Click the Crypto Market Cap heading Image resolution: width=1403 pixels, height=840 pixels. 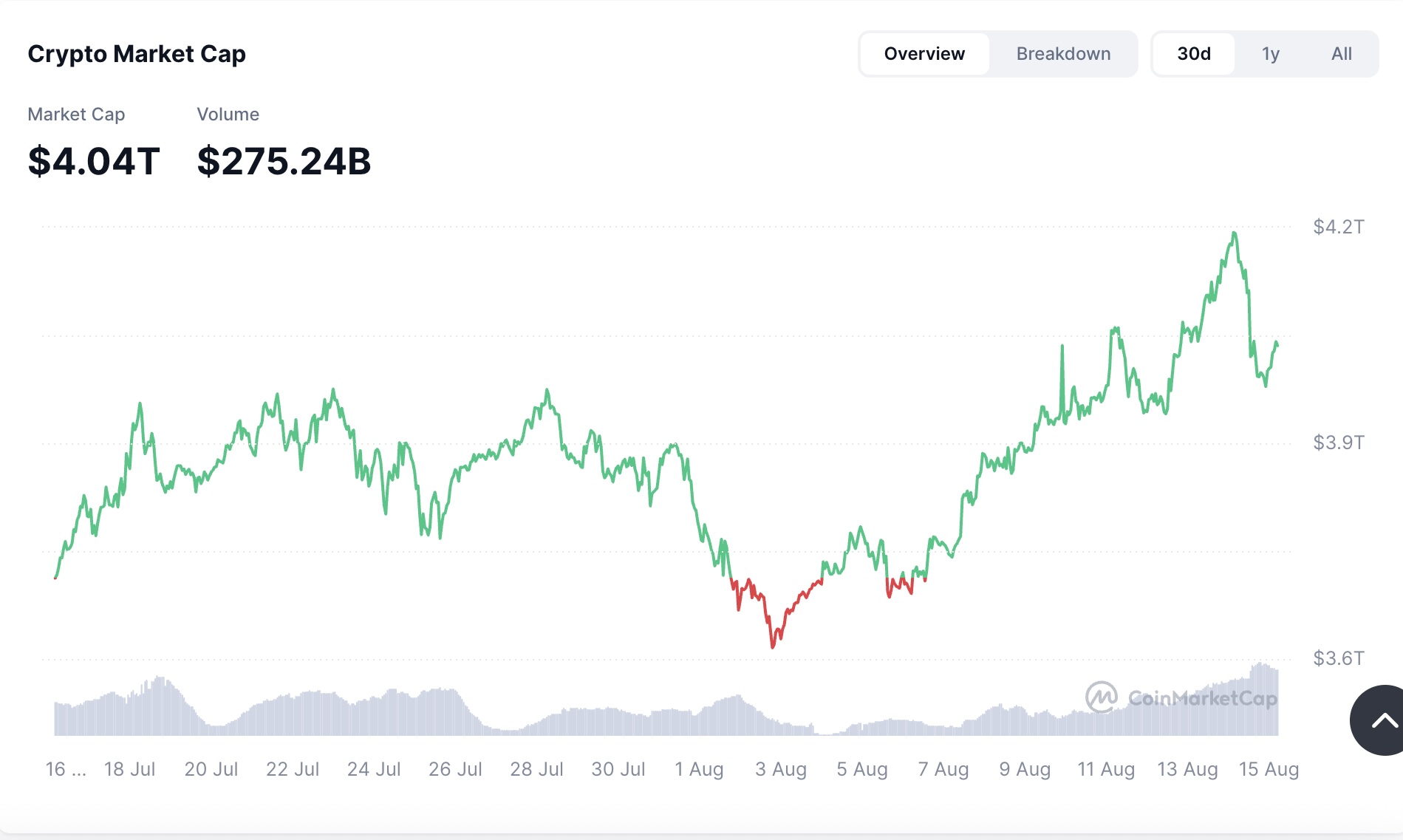(137, 54)
